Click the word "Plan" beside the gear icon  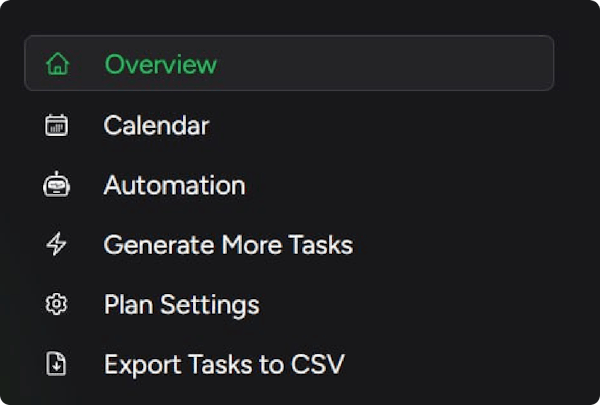coord(123,305)
